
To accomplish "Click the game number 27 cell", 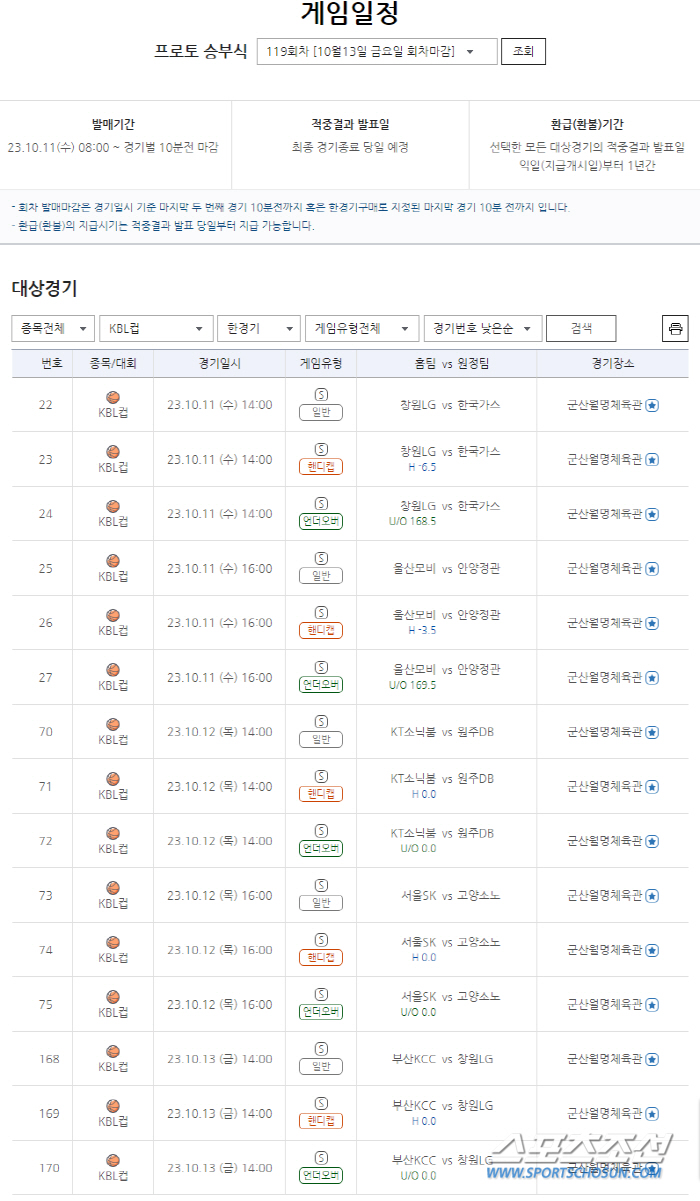I will (x=45, y=678).
